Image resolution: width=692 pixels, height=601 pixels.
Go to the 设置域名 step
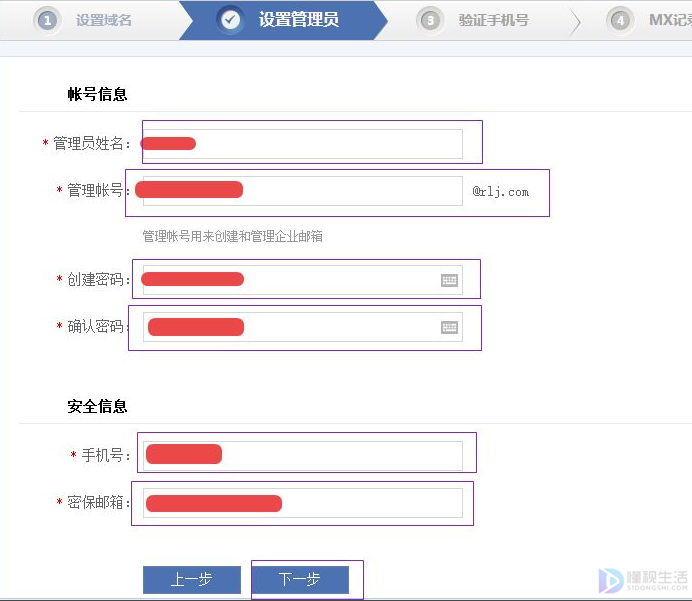[x=104, y=20]
